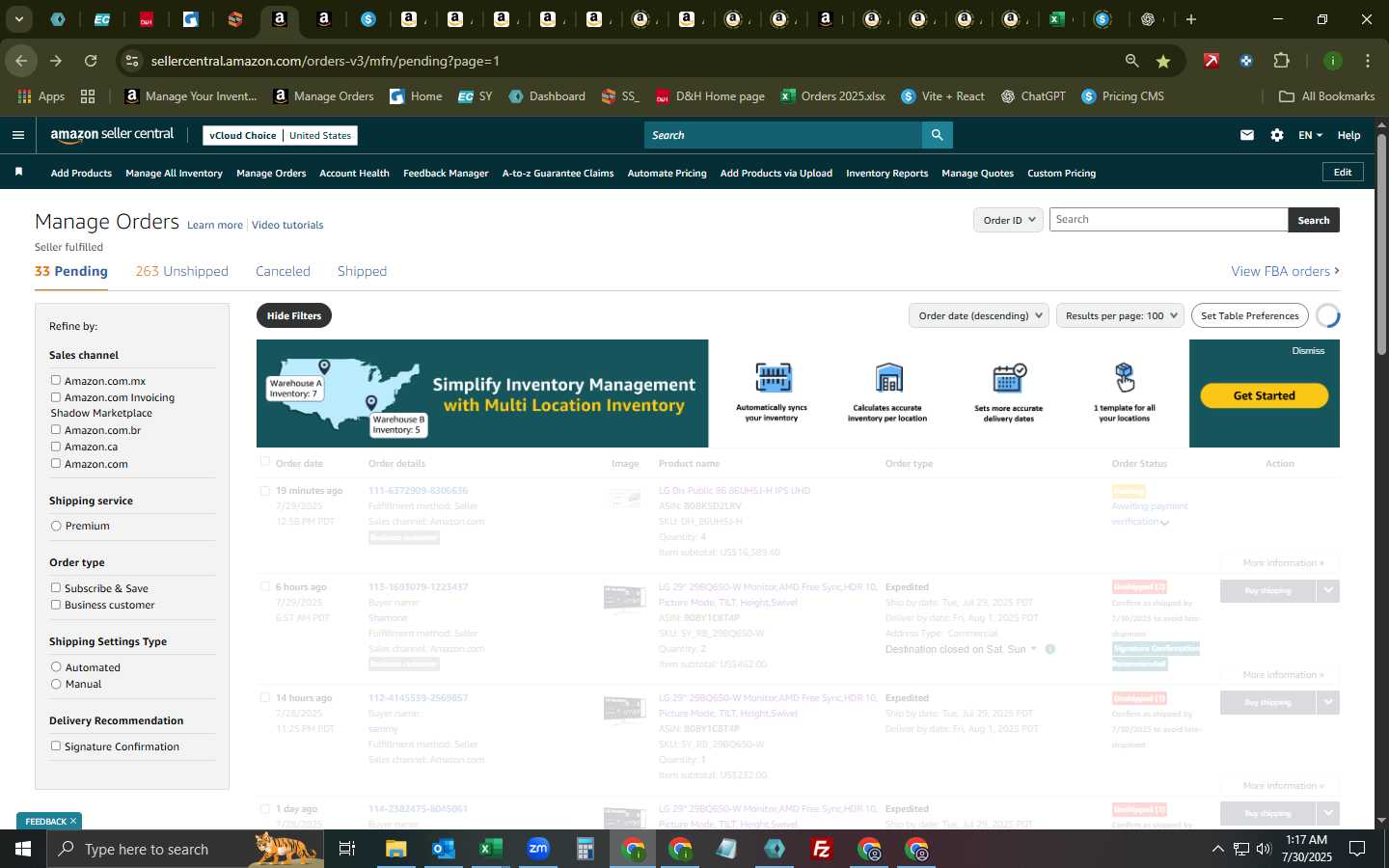Check the Amazon.com.mx sales channel
The width and height of the screenshot is (1389, 868).
56,380
